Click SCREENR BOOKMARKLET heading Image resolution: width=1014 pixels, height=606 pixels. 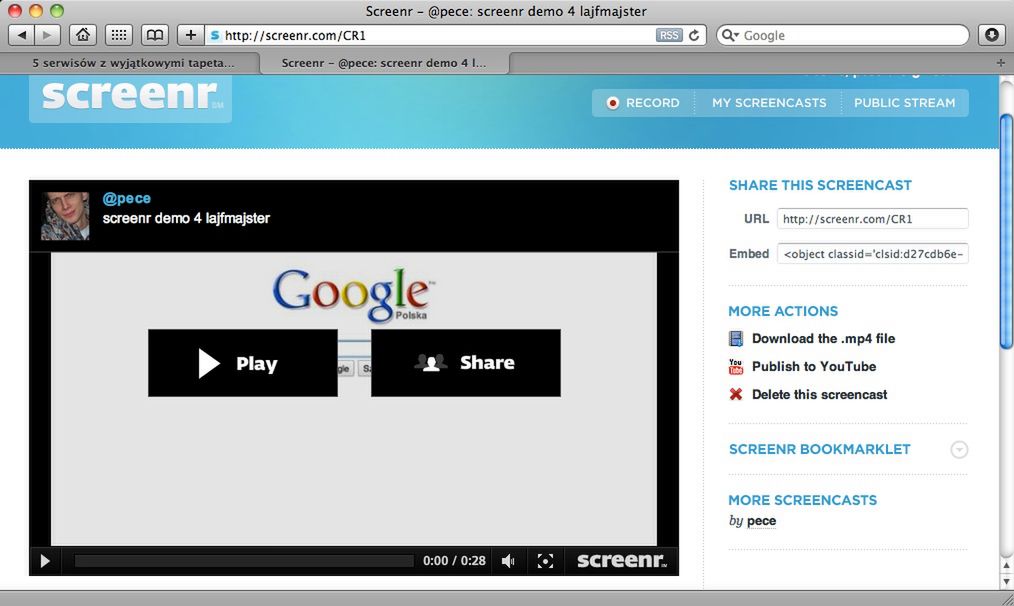coord(819,449)
